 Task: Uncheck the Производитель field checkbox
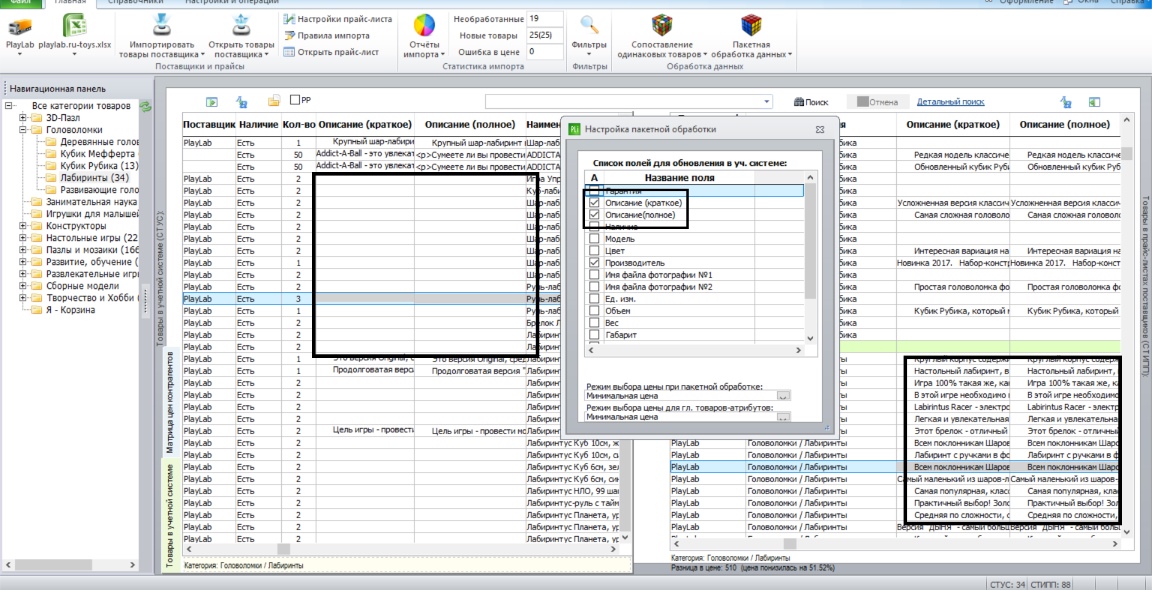pos(594,262)
